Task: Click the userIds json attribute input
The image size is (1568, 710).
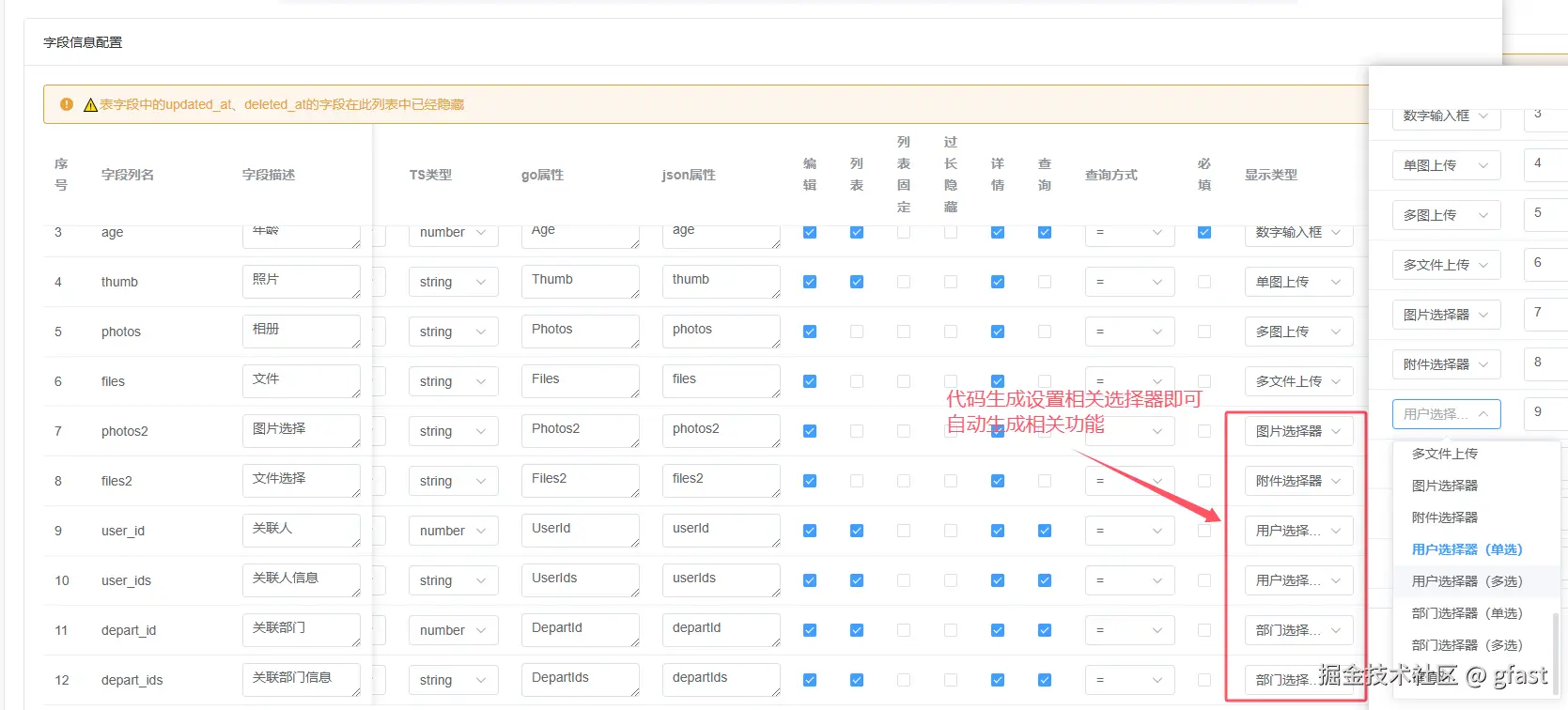Action: pos(722,580)
